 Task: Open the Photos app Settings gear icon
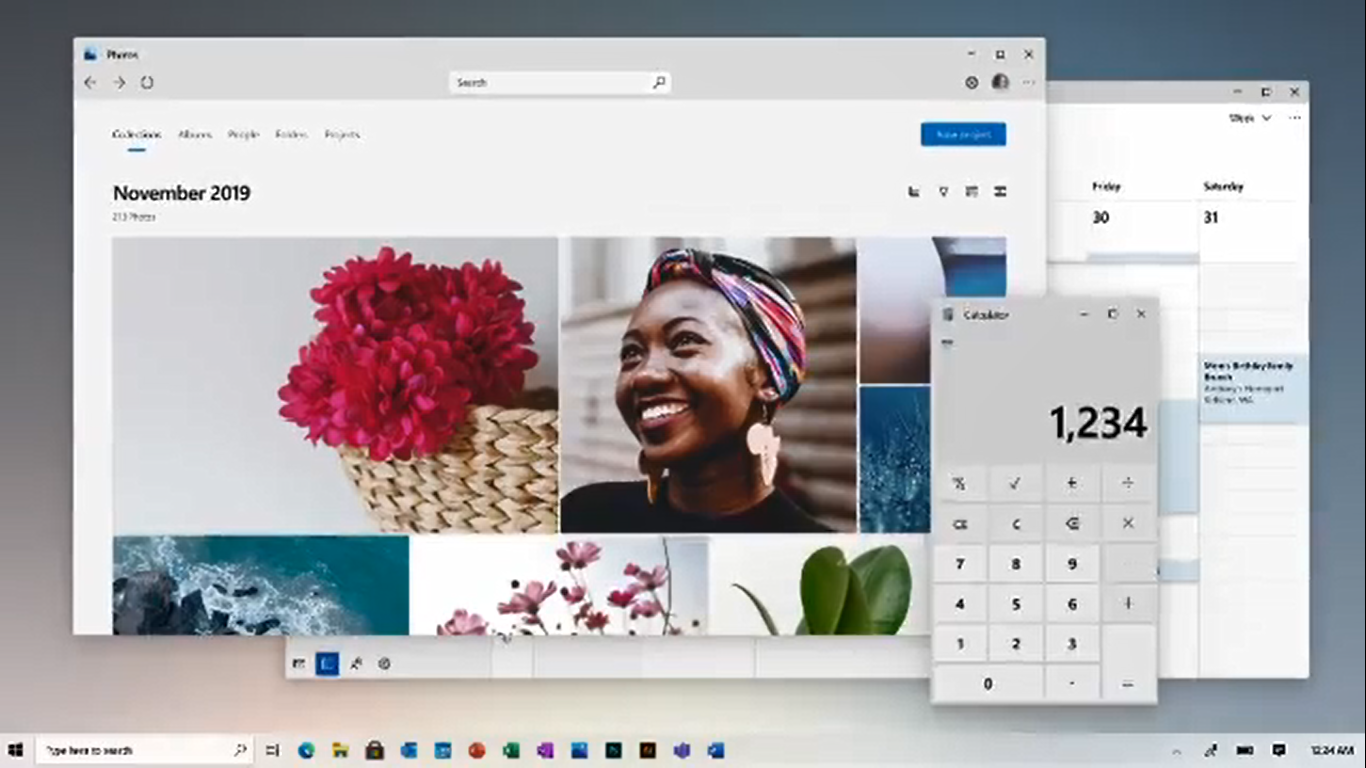969,82
